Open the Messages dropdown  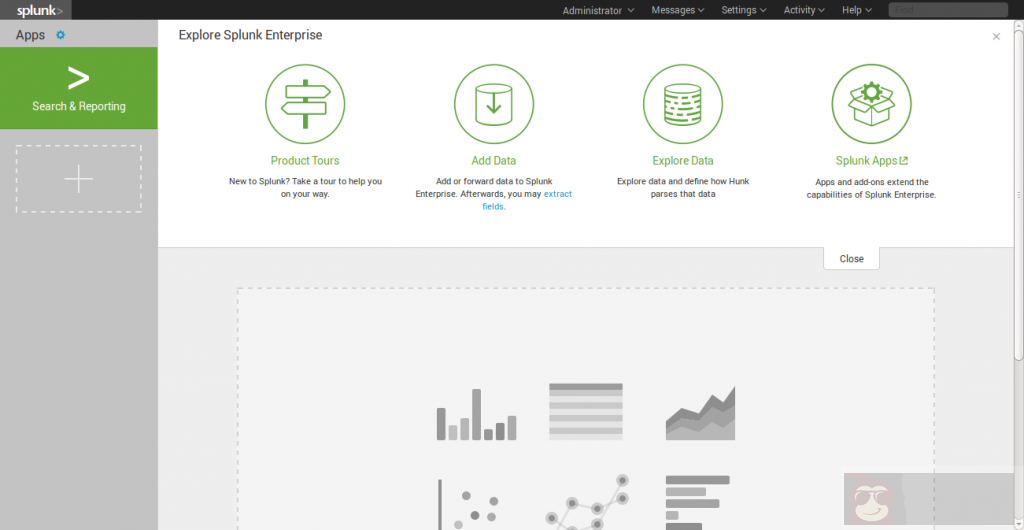point(678,10)
